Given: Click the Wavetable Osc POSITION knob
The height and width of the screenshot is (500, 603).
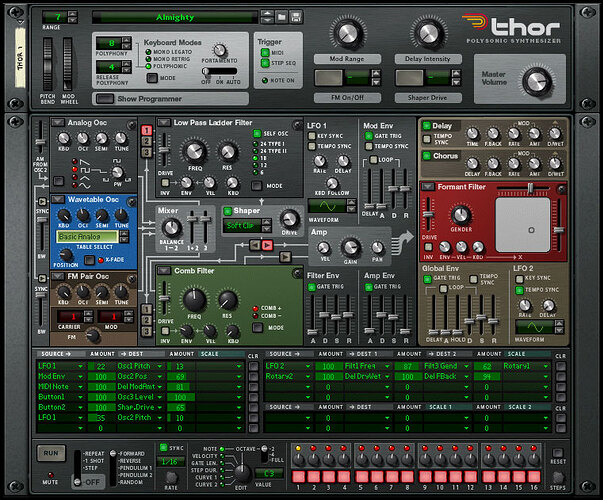Looking at the screenshot, I should coord(66,255).
